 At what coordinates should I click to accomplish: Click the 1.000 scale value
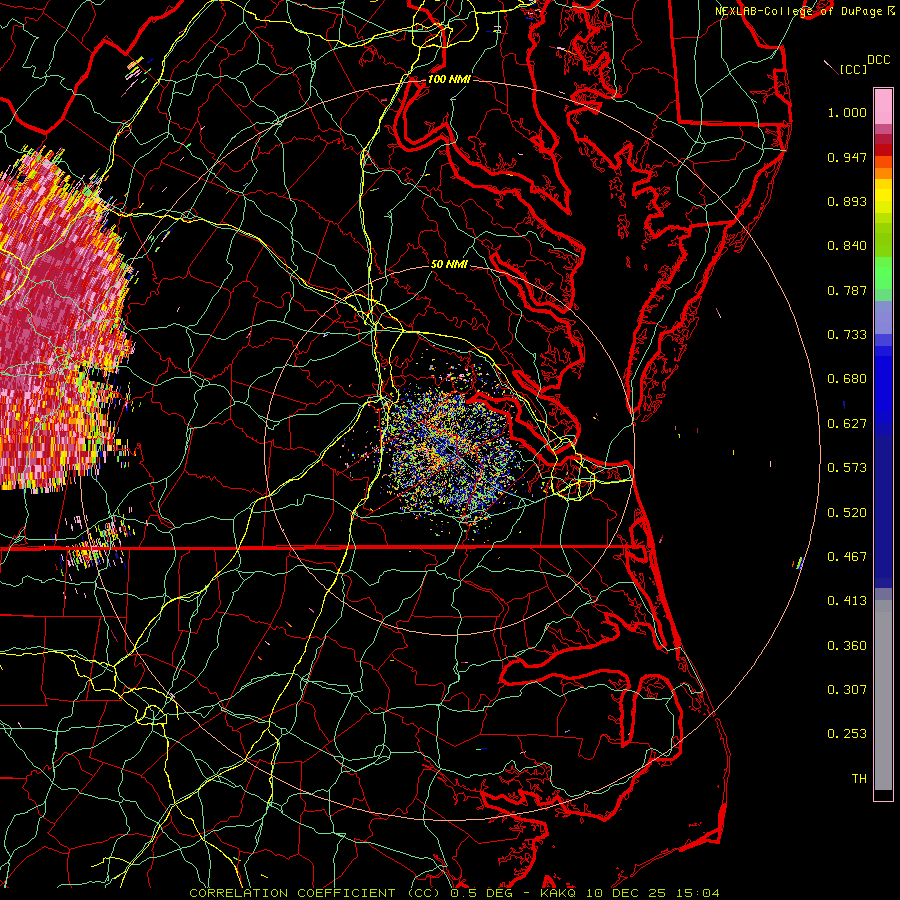(847, 112)
